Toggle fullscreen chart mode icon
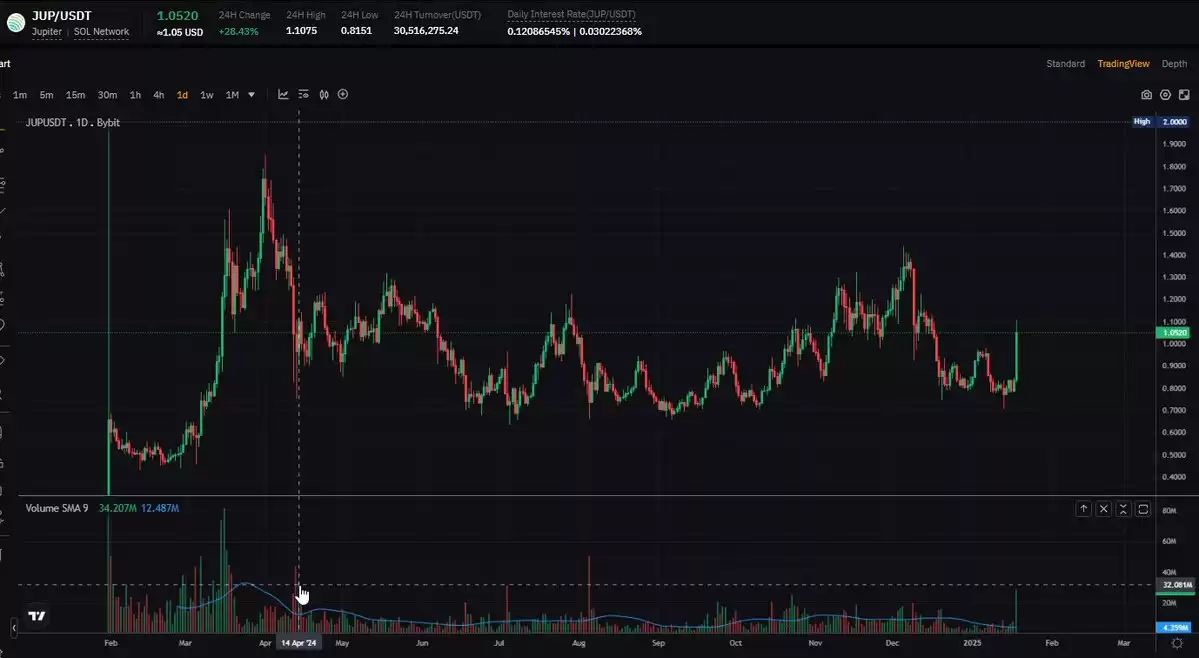This screenshot has width=1199, height=658. pyautogui.click(x=1184, y=95)
